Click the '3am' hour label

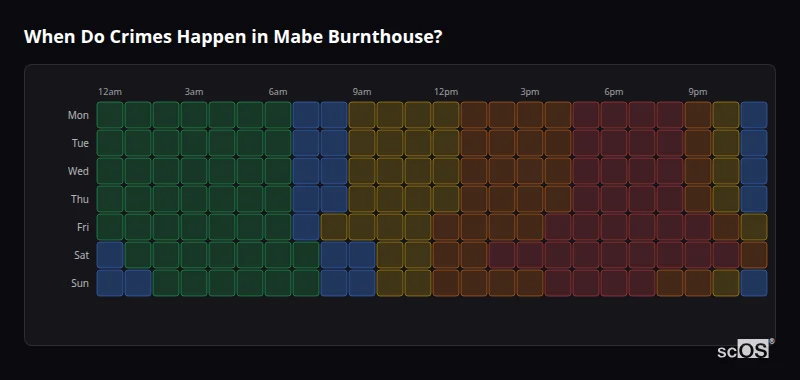click(194, 92)
